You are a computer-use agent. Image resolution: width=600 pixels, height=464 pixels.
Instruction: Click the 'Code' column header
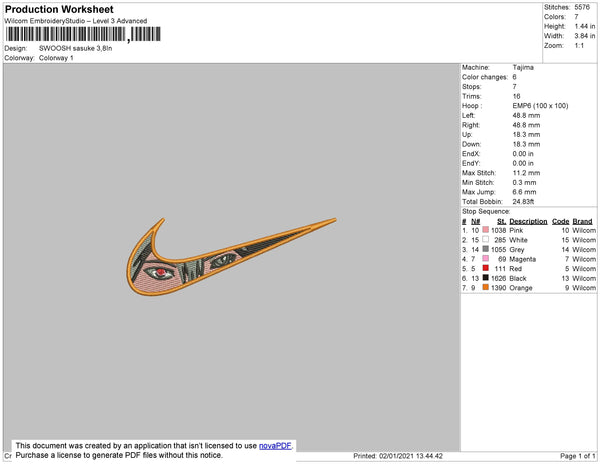[x=561, y=221]
